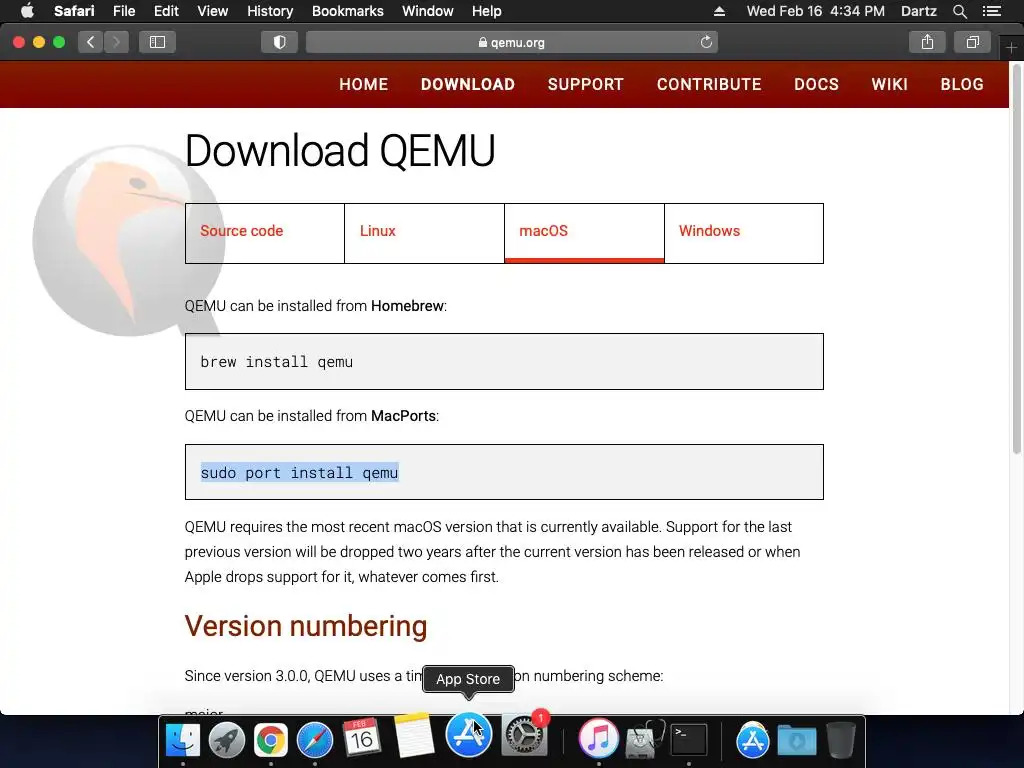Image resolution: width=1024 pixels, height=768 pixels.
Task: Open the Apple menu
Action: (27, 11)
